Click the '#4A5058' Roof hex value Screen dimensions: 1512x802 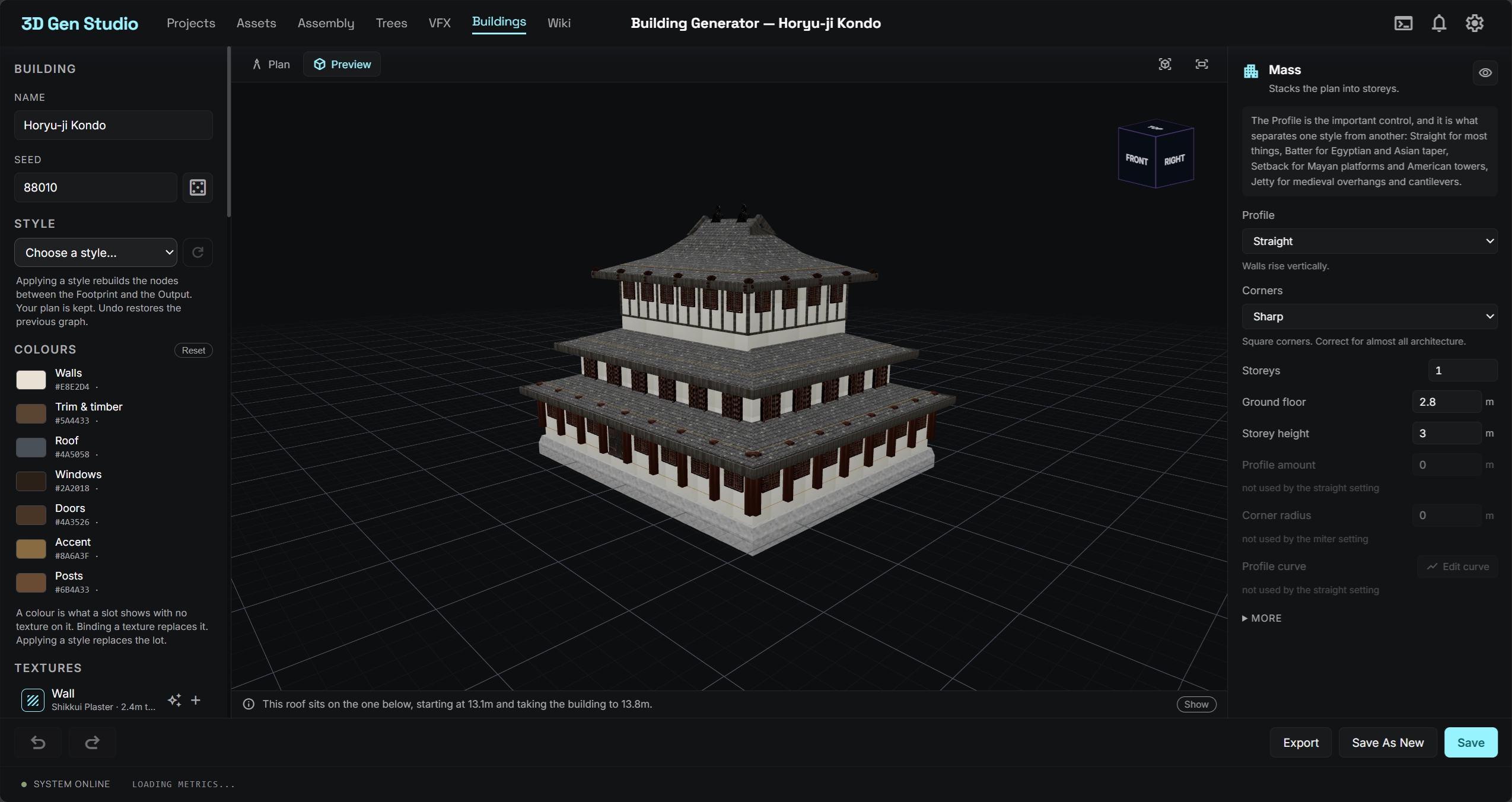(72, 454)
